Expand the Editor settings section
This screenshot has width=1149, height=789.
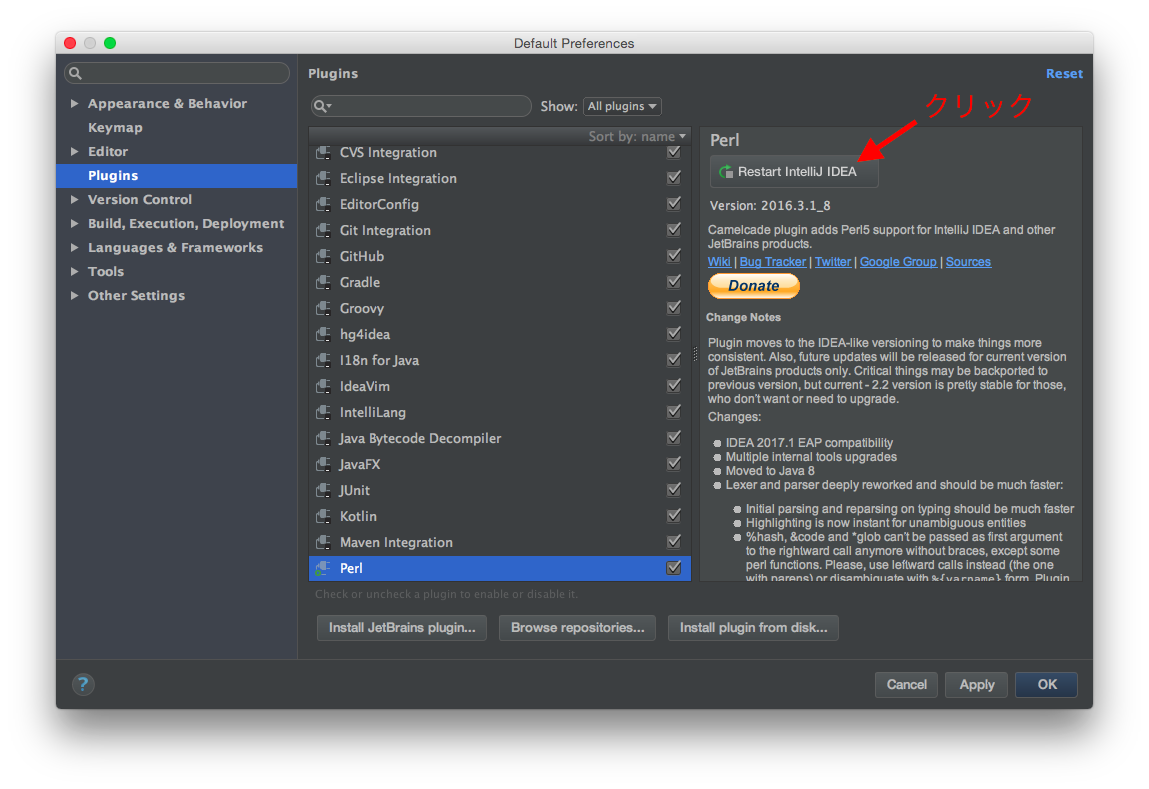(x=74, y=152)
